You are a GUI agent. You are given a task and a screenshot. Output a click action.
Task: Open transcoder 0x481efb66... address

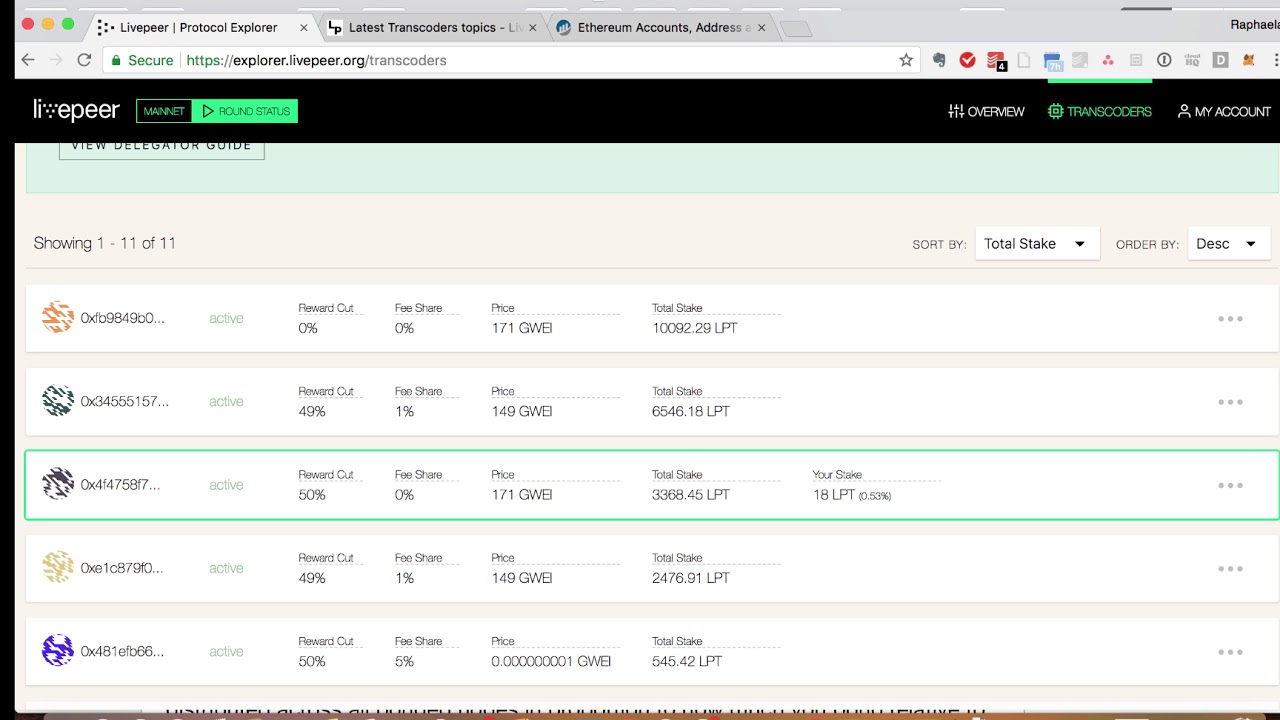[x=123, y=651]
